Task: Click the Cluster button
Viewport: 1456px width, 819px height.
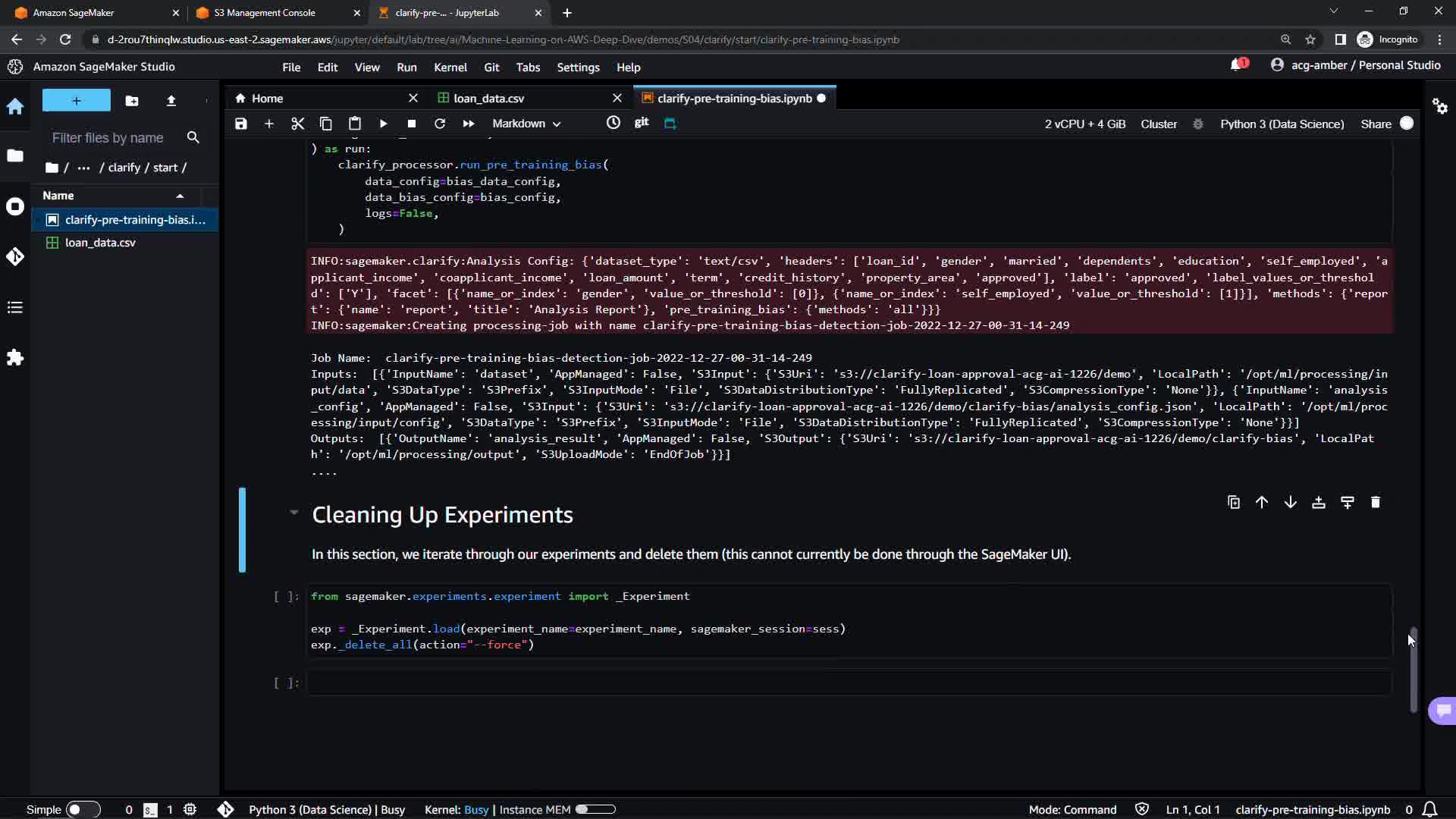Action: (1158, 124)
